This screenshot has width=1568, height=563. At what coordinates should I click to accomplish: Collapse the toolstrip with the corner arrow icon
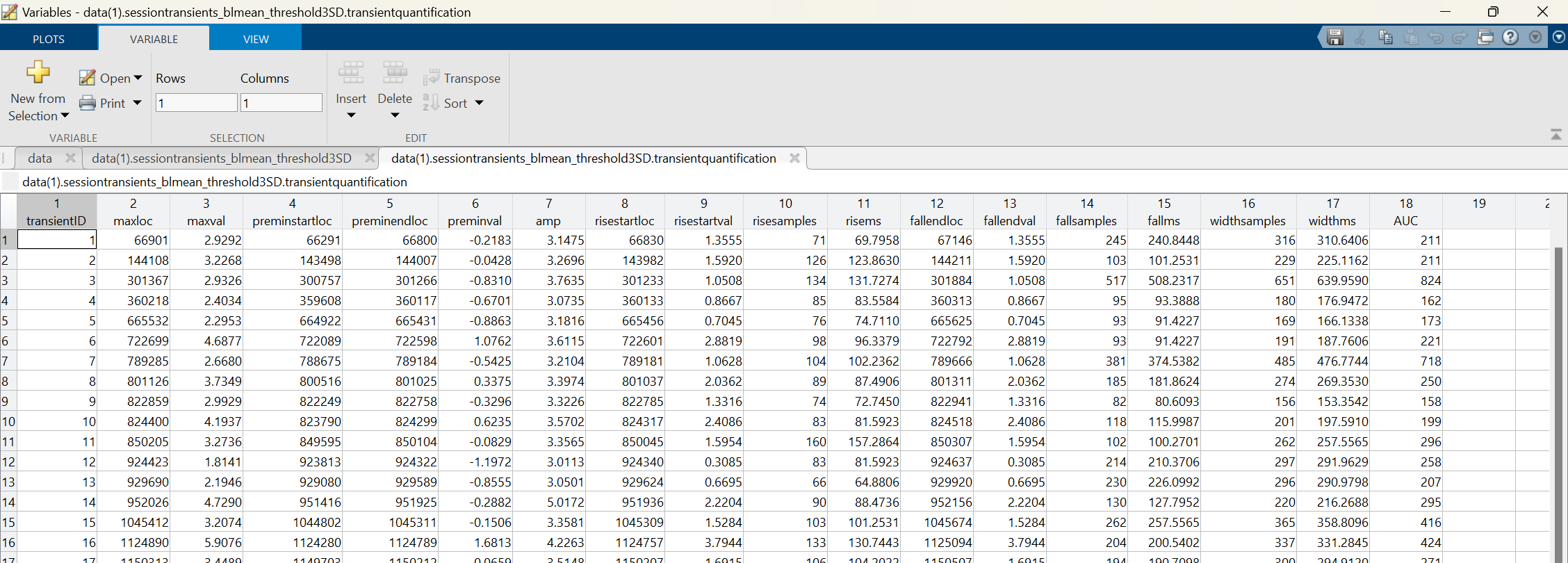click(1556, 134)
